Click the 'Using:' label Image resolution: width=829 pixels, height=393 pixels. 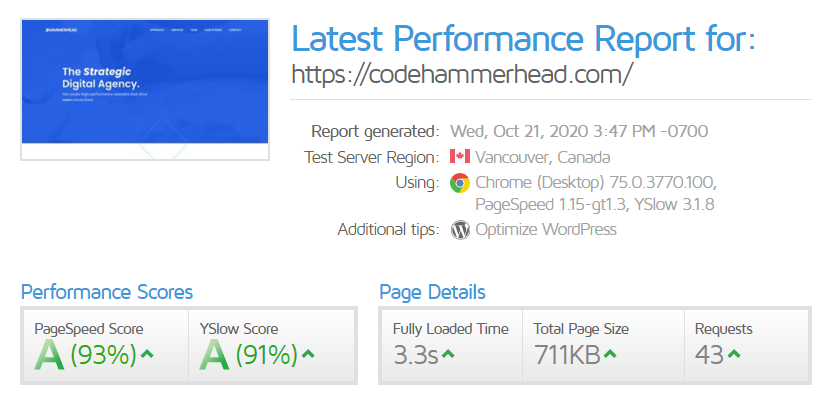pos(418,183)
